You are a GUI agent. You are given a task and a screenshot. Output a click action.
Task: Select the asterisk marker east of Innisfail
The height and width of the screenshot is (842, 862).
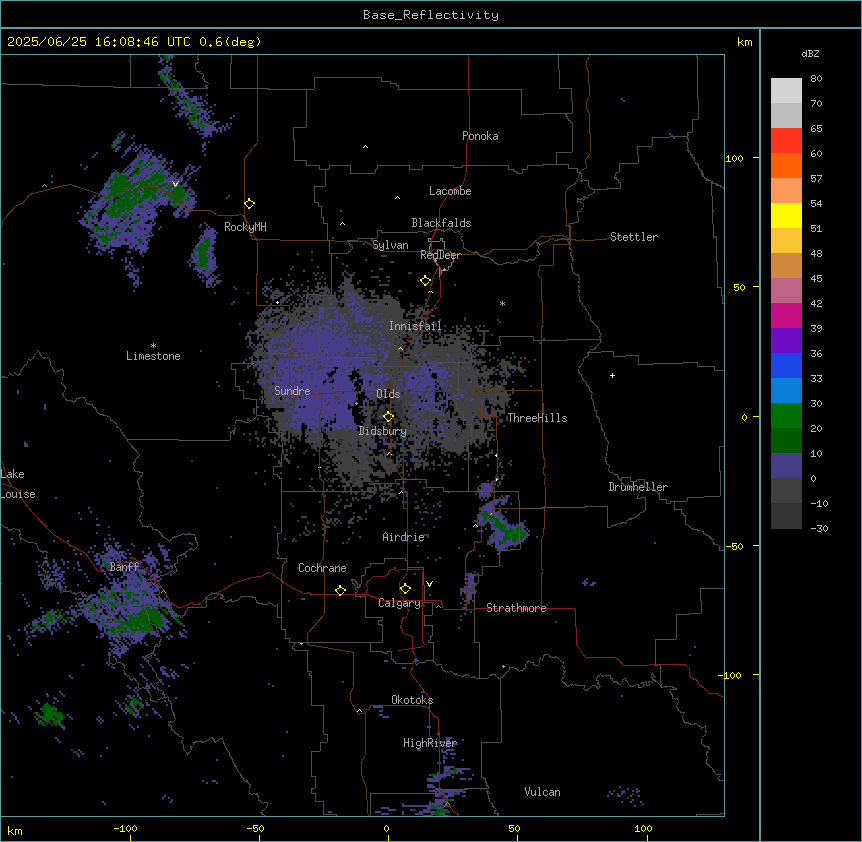point(502,303)
